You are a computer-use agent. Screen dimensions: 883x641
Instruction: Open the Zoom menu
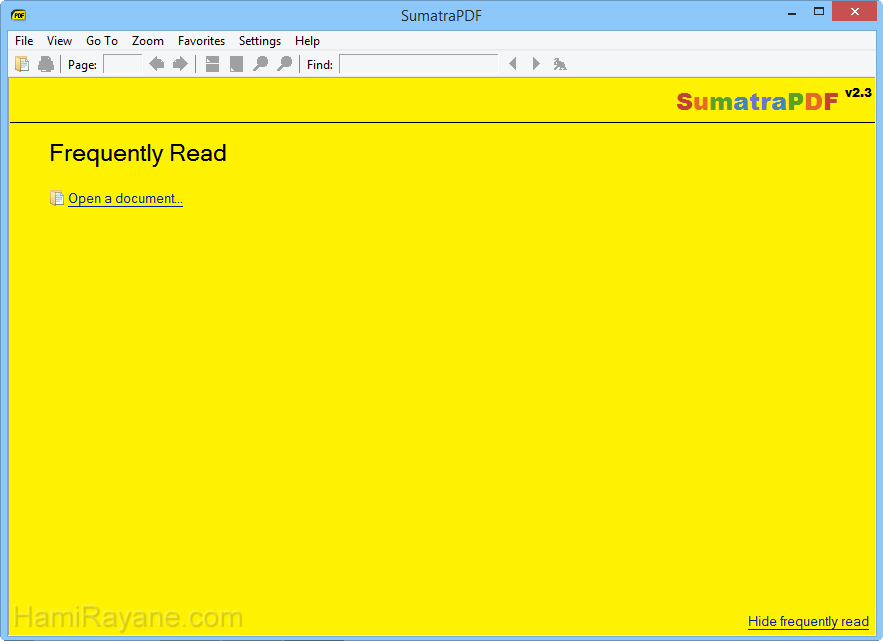click(x=148, y=41)
